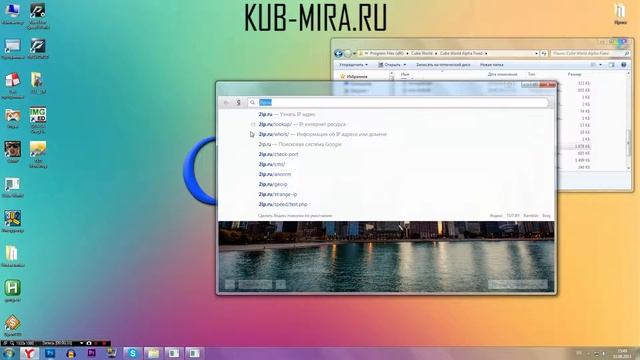
Task: Select the suggestion 2ip.ru/strange-ip
Action: tap(278, 194)
